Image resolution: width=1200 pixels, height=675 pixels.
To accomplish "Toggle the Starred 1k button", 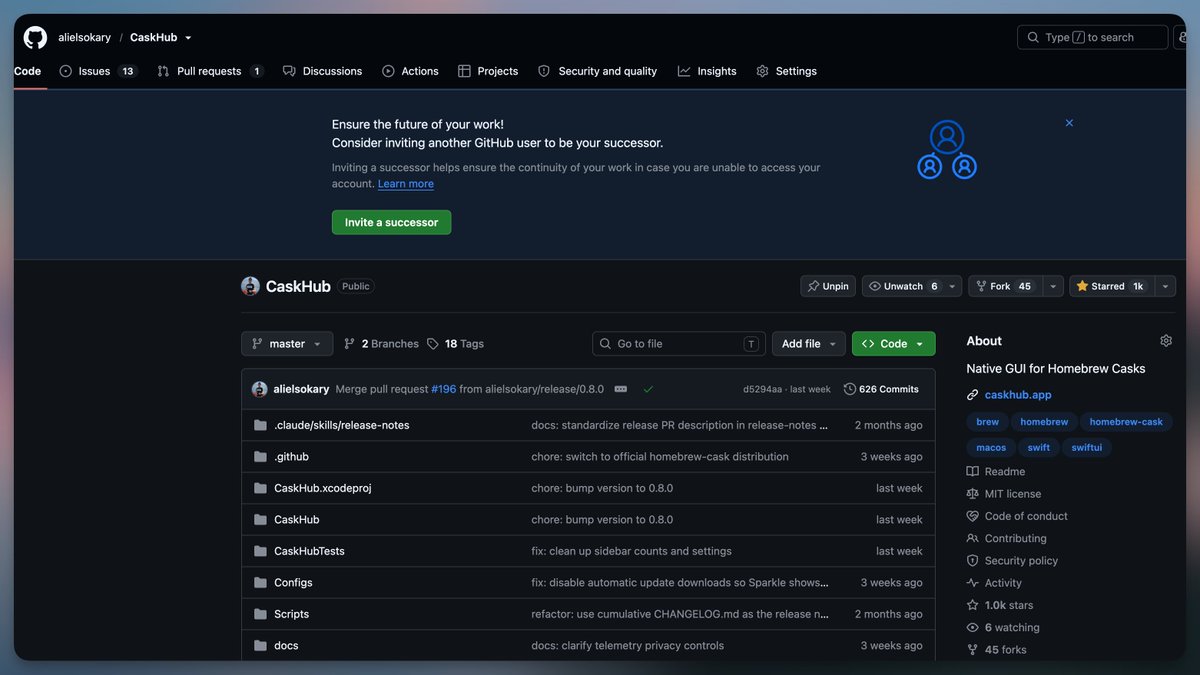I will [1111, 286].
